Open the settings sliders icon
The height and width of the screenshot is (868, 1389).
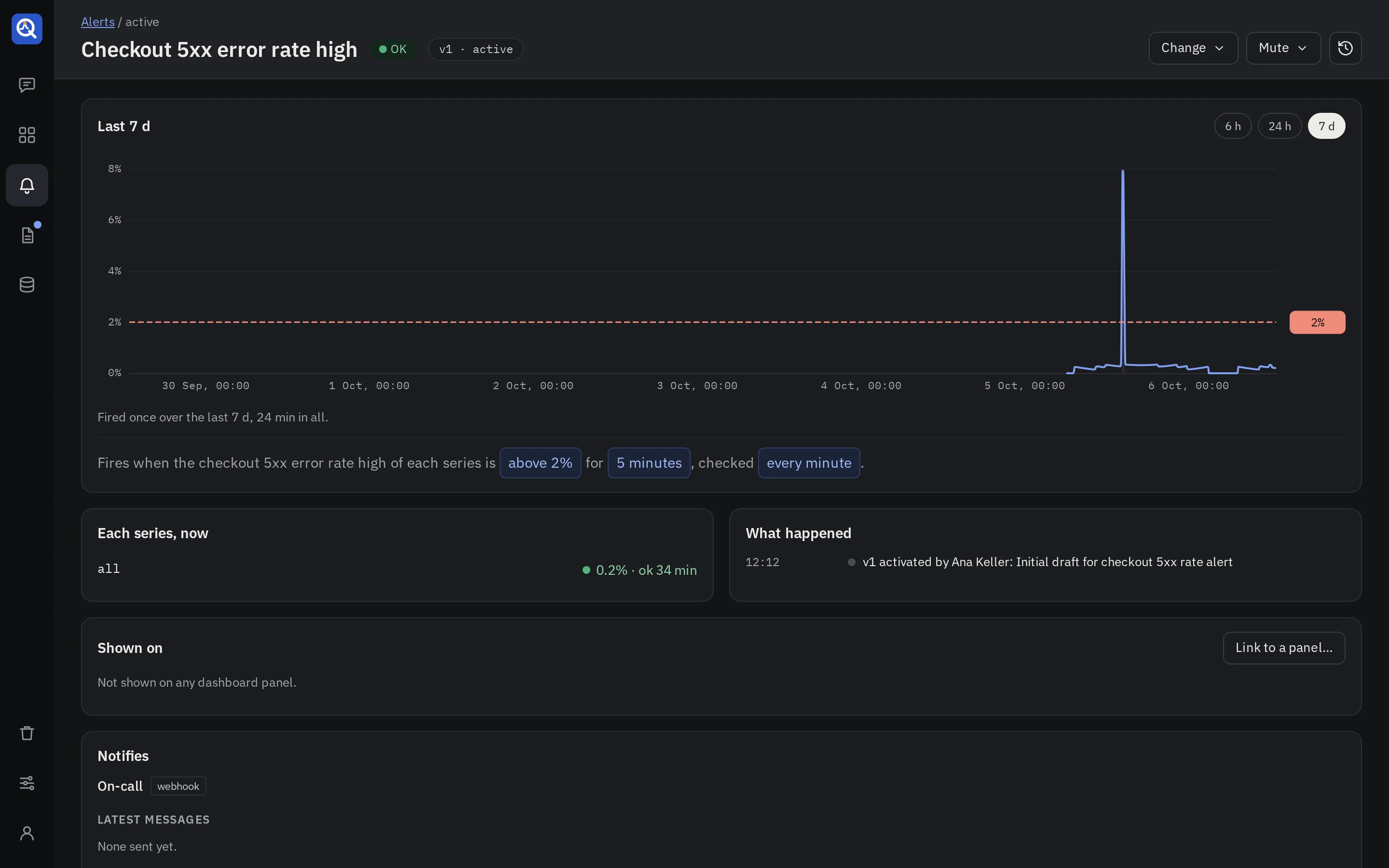point(27,783)
